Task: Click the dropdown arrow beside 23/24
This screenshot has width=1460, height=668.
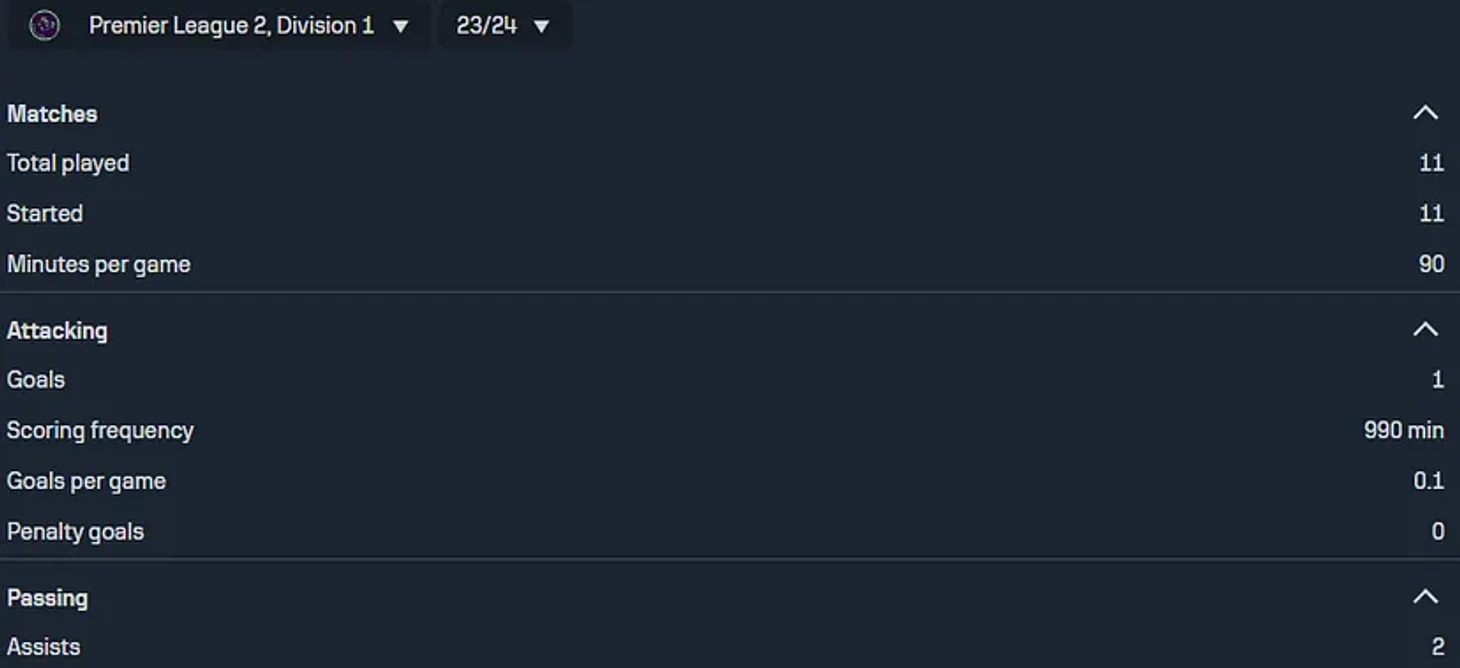Action: [541, 26]
